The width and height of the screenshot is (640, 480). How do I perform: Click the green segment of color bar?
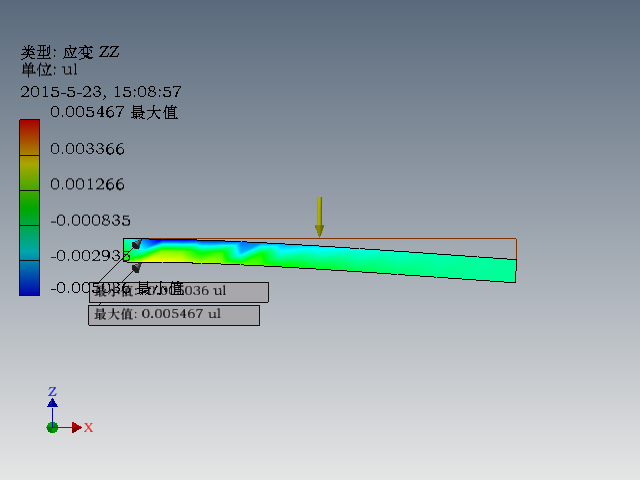tap(29, 208)
